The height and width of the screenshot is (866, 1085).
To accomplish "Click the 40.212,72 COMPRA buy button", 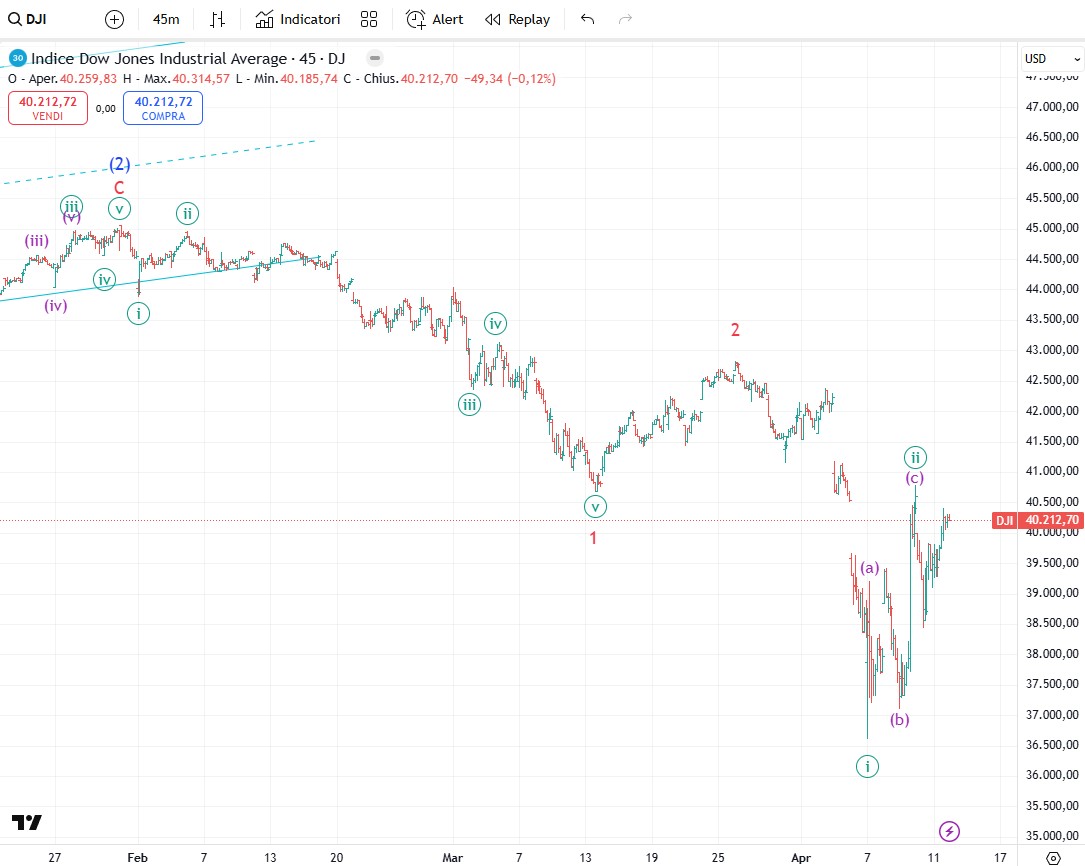I will tap(163, 108).
